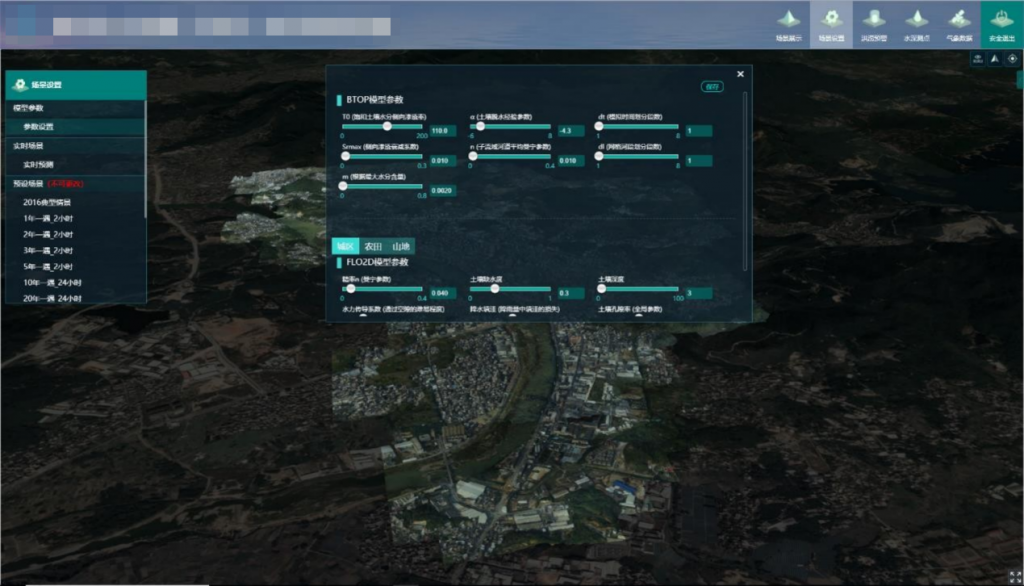This screenshot has height=586, width=1024.
Task: Click the Srmax slider handle
Action: [x=345, y=156]
